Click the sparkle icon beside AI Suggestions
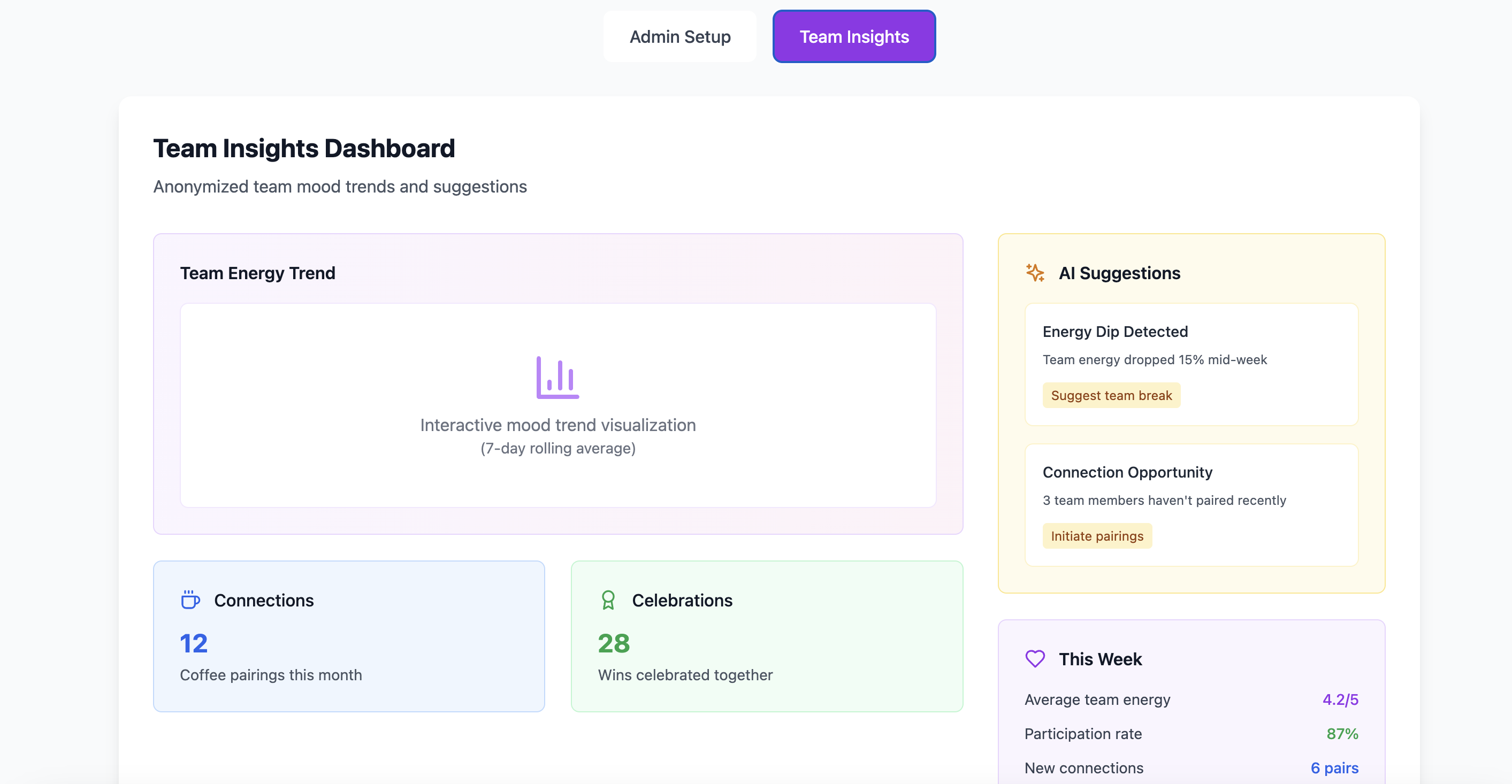This screenshot has width=1512, height=784. pos(1035,273)
